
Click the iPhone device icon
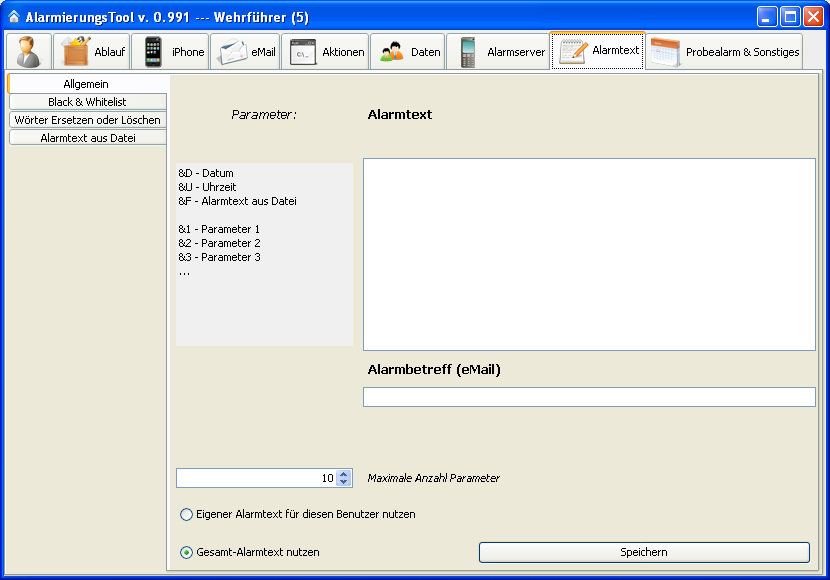(x=153, y=52)
